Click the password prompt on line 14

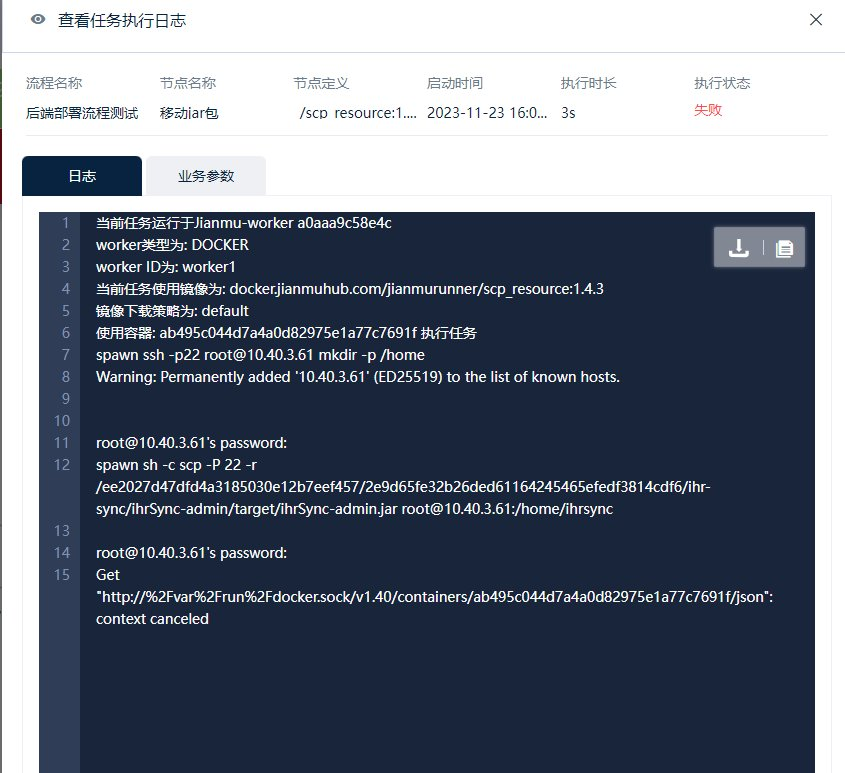click(x=191, y=553)
